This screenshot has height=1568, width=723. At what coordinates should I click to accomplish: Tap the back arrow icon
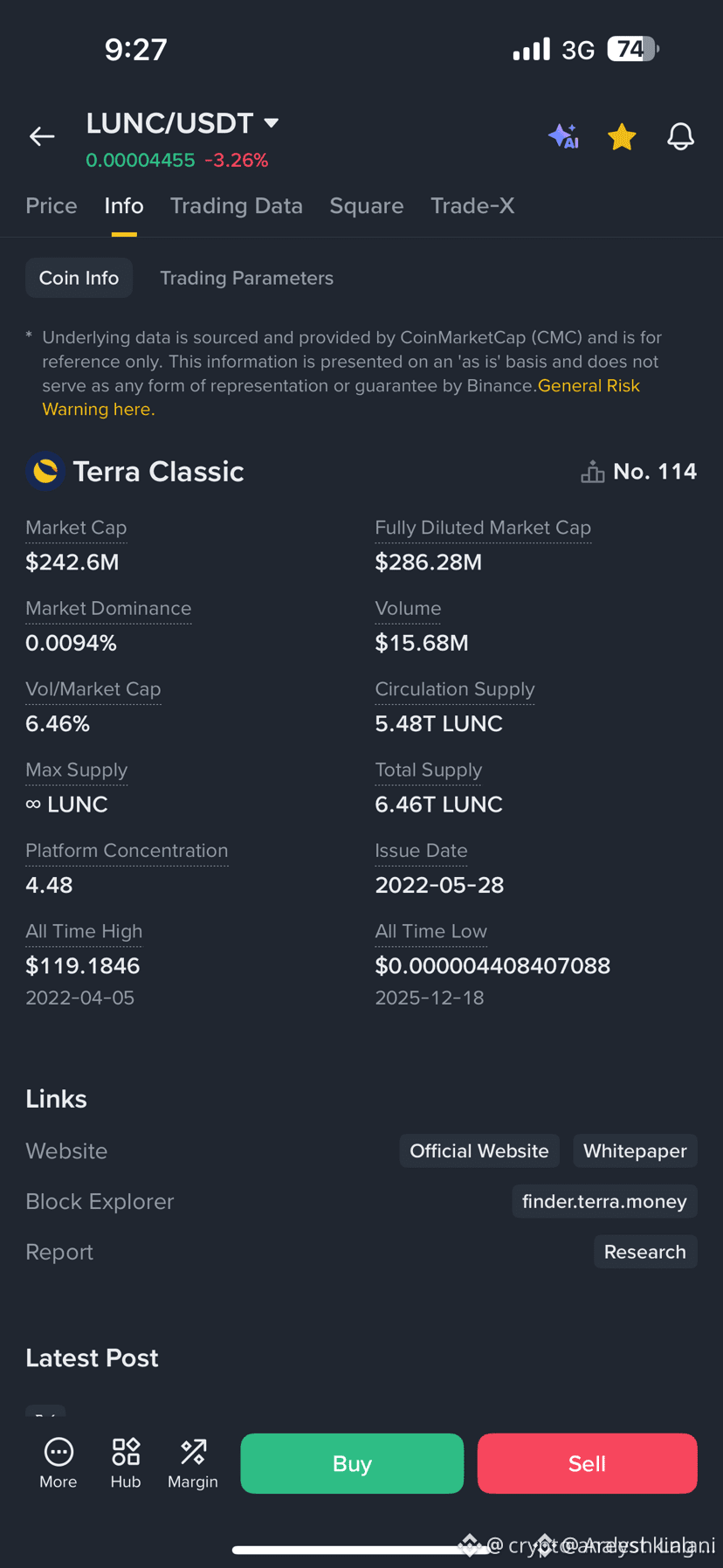42,136
